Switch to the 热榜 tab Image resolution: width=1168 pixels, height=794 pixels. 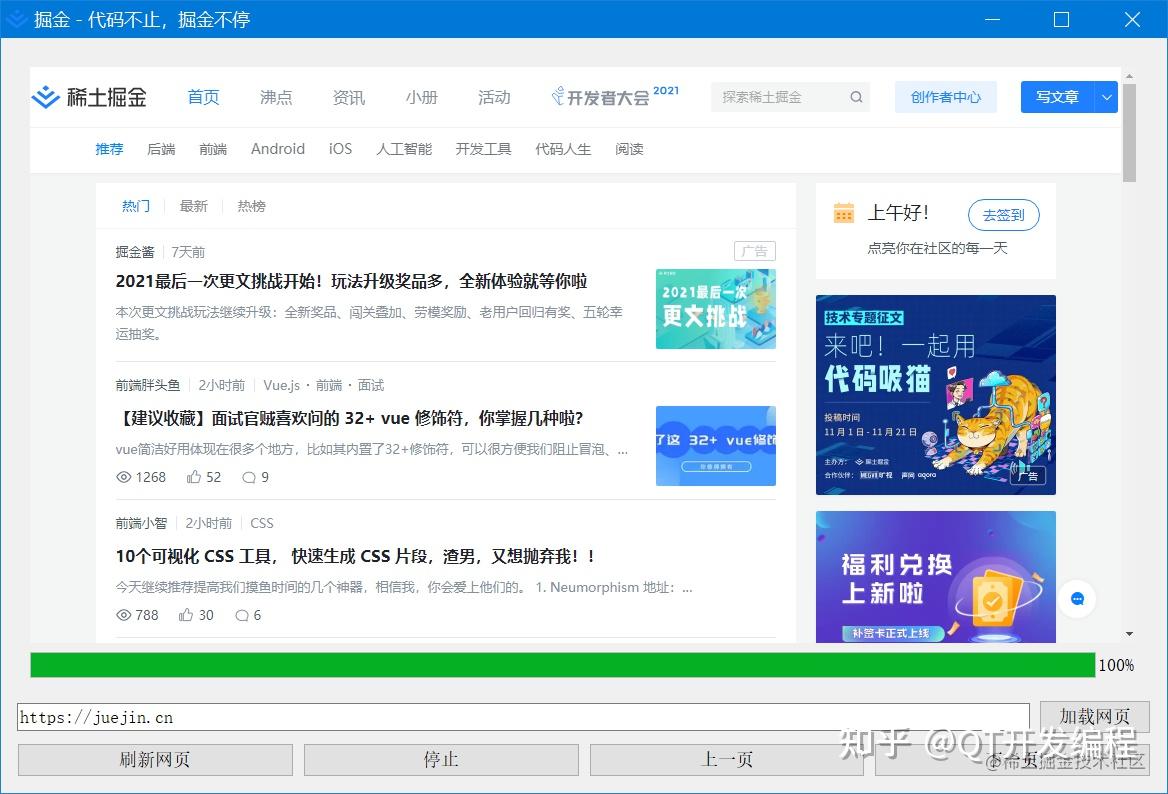click(251, 206)
